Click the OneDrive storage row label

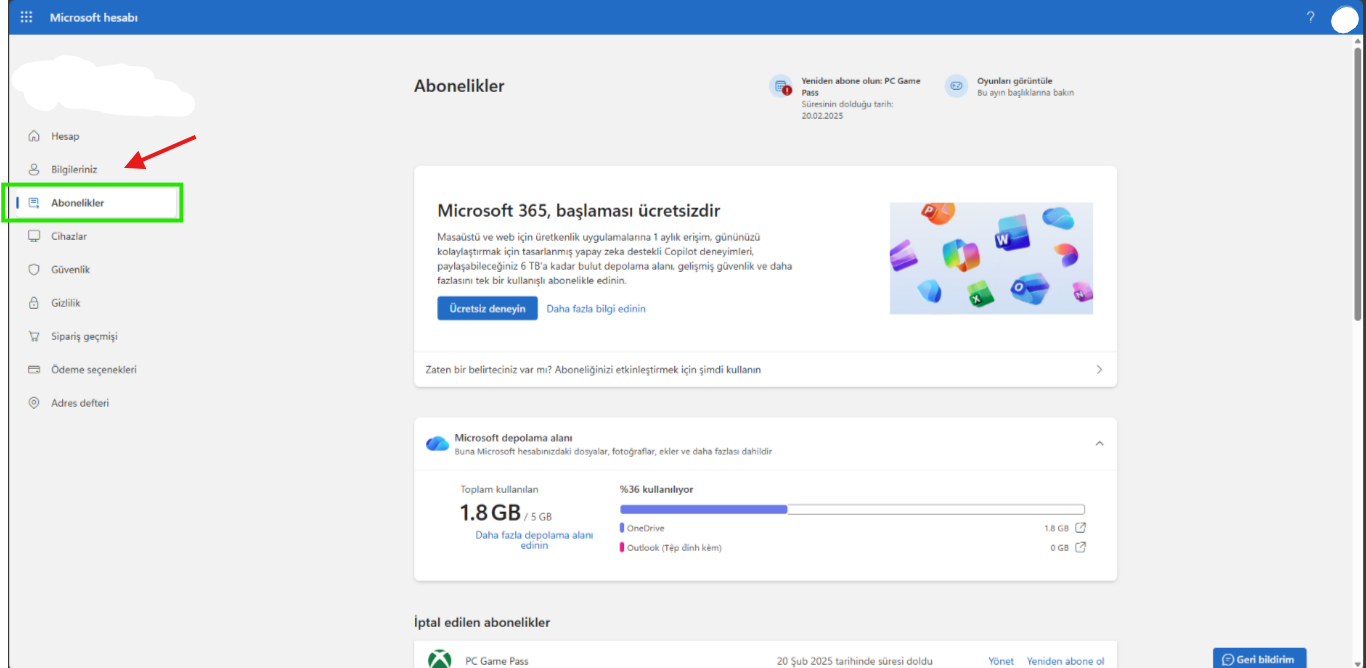[645, 528]
